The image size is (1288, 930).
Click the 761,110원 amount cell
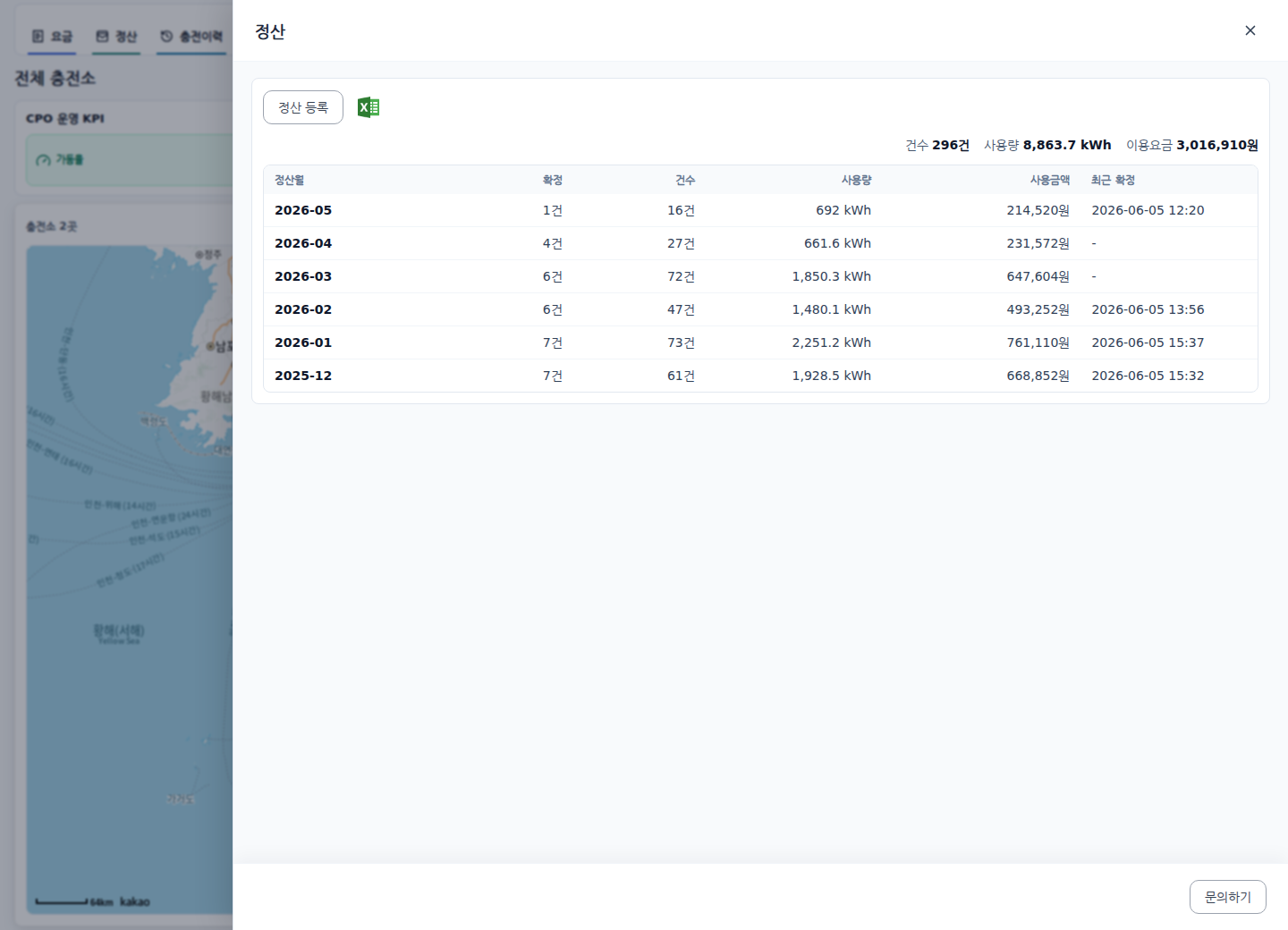pos(1038,342)
